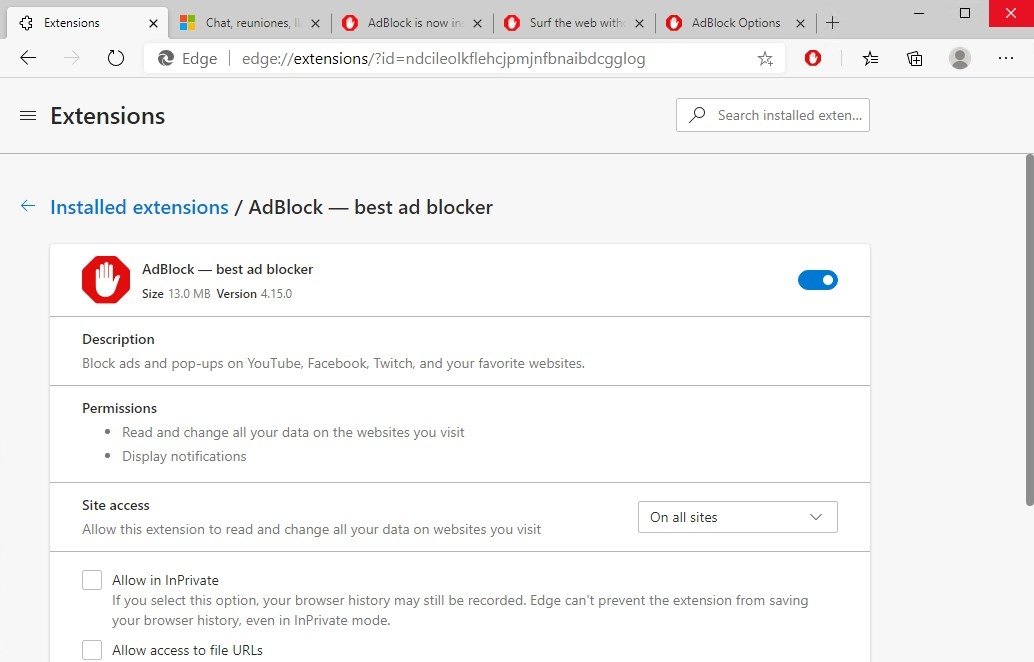Check the Allow in InPrivate box

pyautogui.click(x=92, y=580)
